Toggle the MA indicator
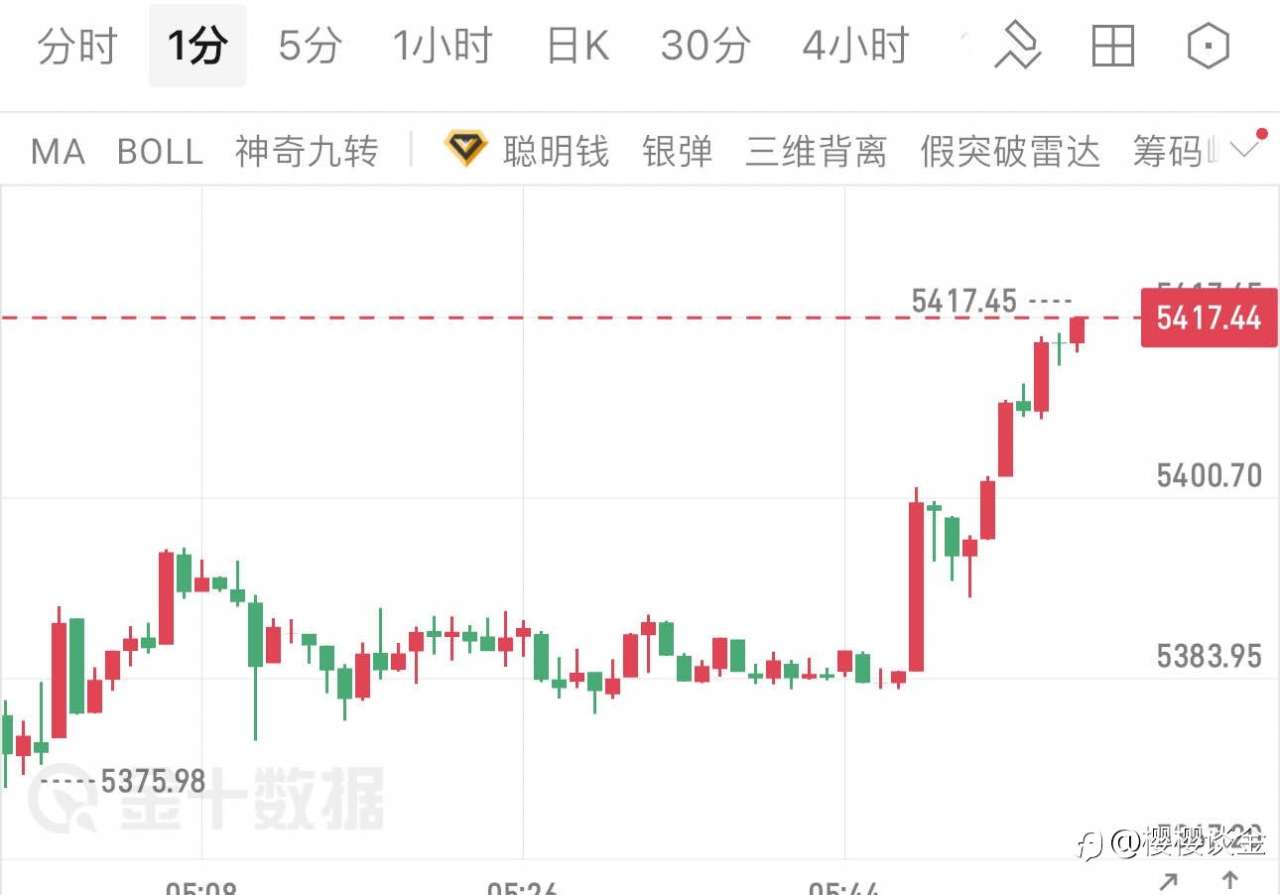Viewport: 1280px width, 895px height. [57, 152]
